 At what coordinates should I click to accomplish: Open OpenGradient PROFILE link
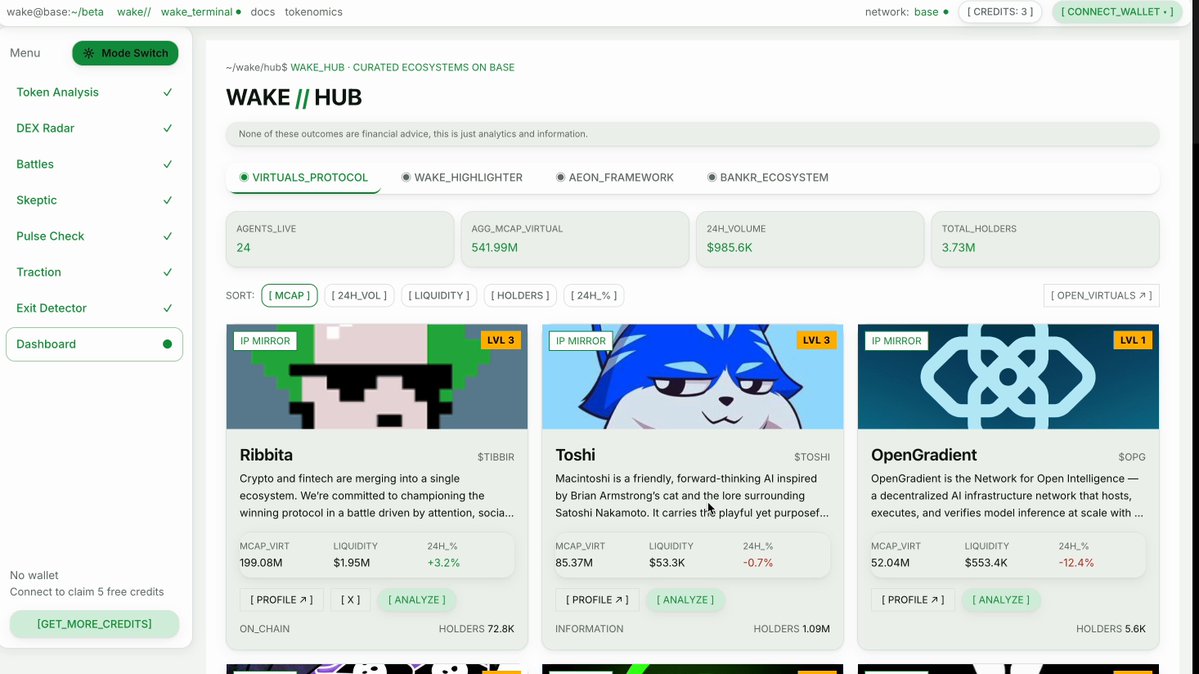pyautogui.click(x=913, y=600)
